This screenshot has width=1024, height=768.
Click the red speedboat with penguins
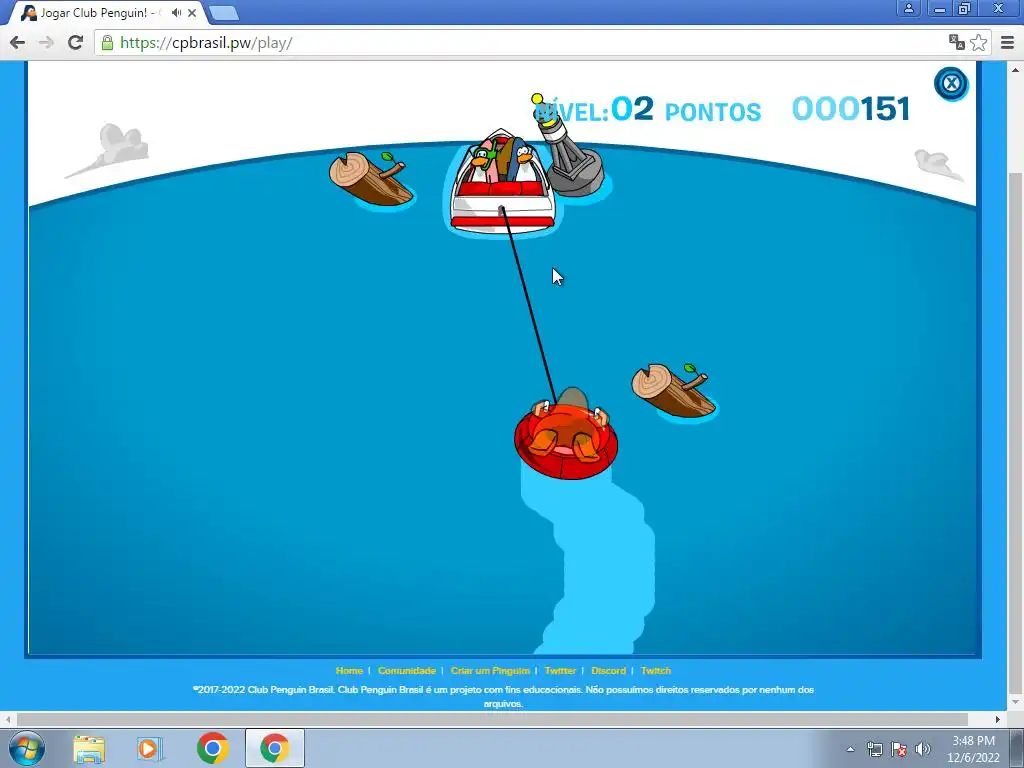click(x=502, y=181)
